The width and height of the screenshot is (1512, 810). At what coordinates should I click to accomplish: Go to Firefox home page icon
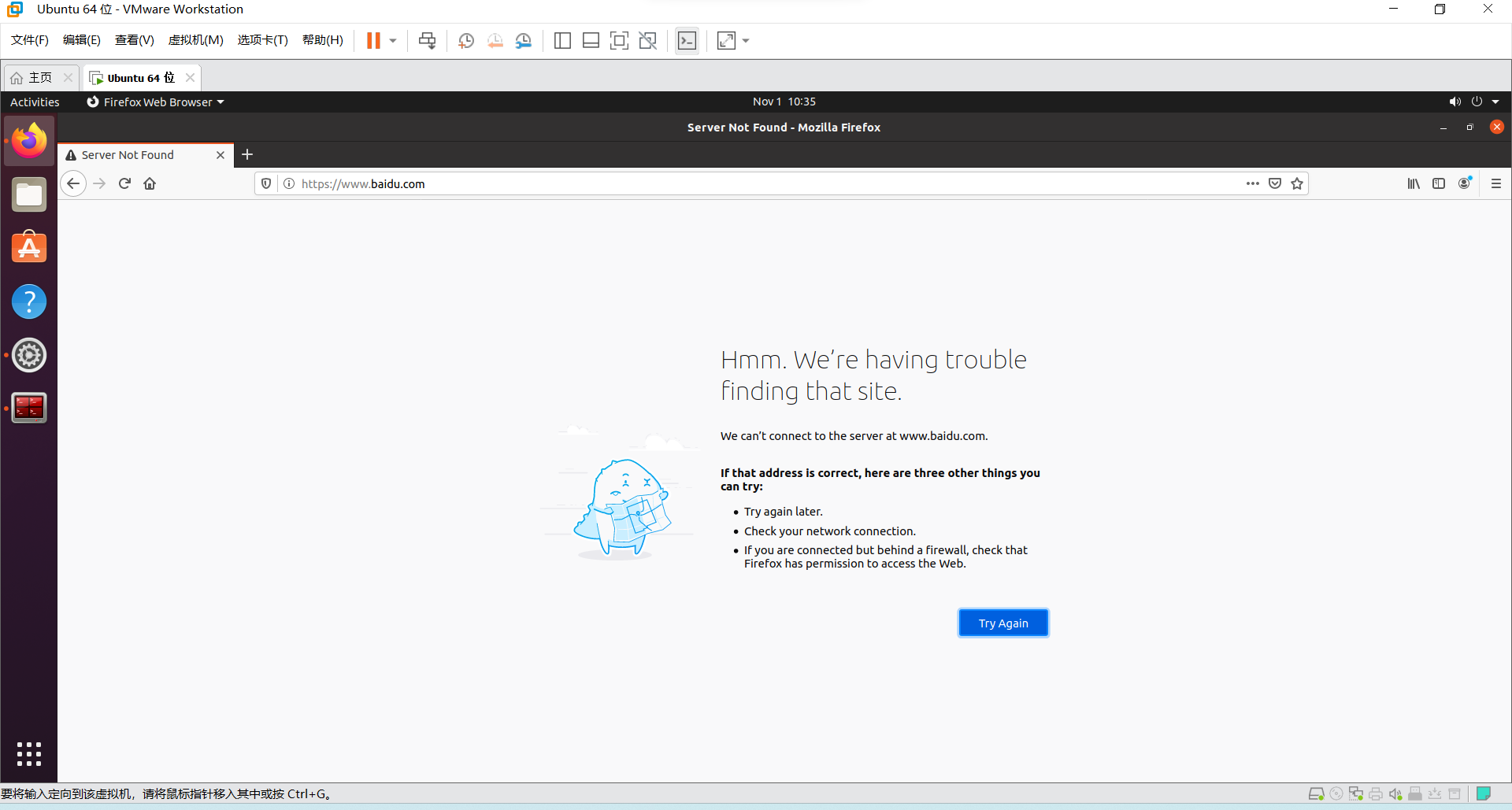150,183
